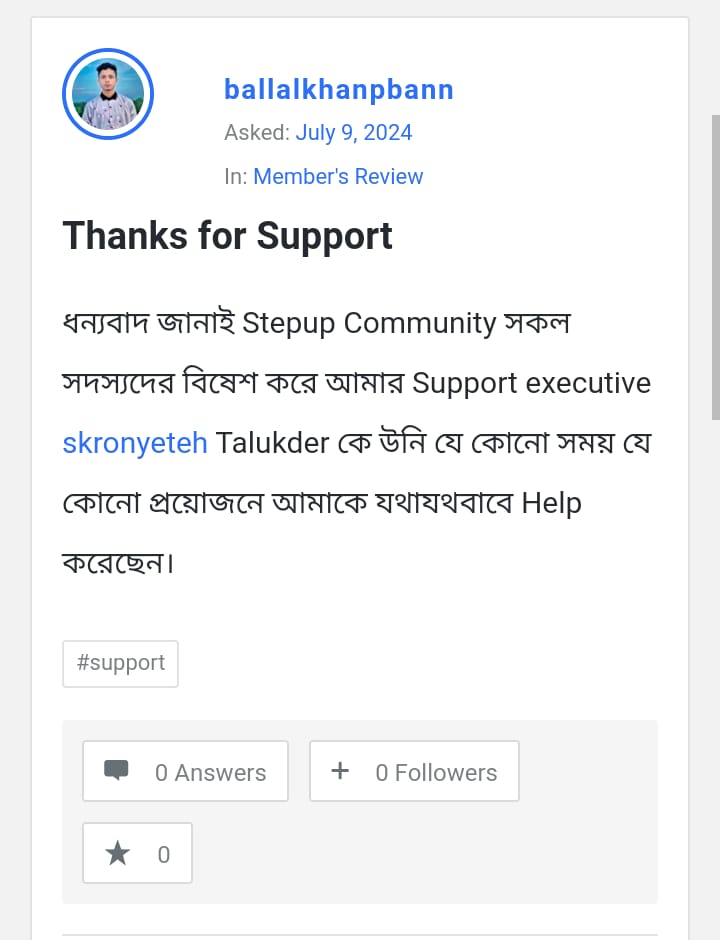Click the star favorite icon
The image size is (720, 940).
[118, 853]
